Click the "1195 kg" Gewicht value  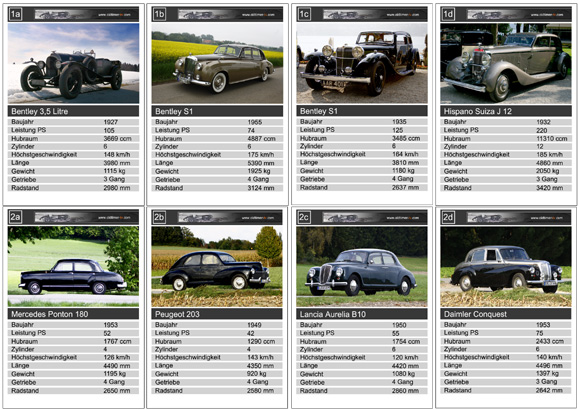coord(115,374)
